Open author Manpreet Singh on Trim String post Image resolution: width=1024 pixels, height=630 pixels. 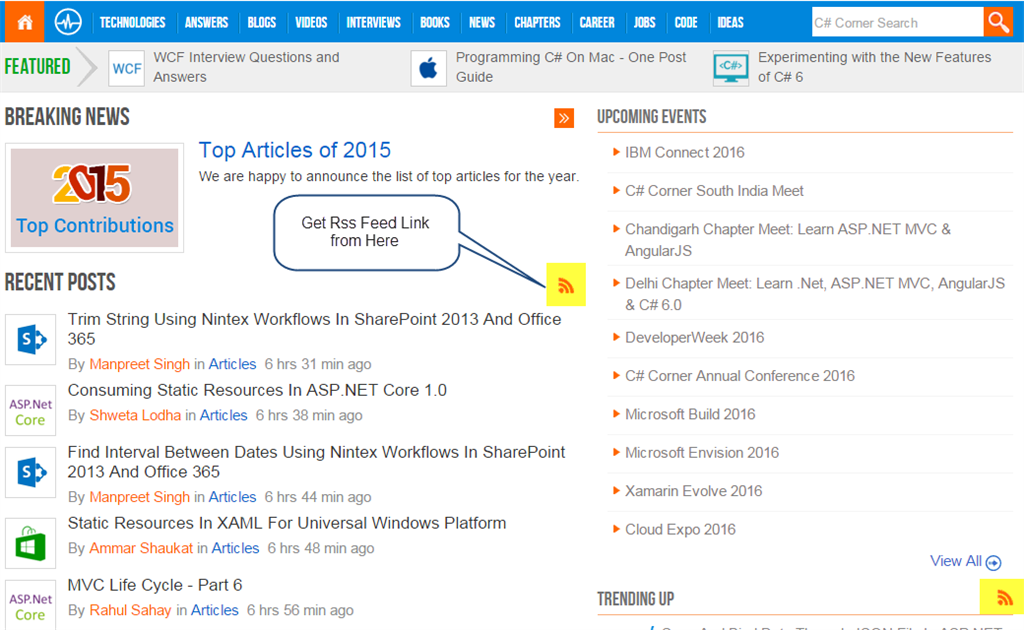point(140,364)
